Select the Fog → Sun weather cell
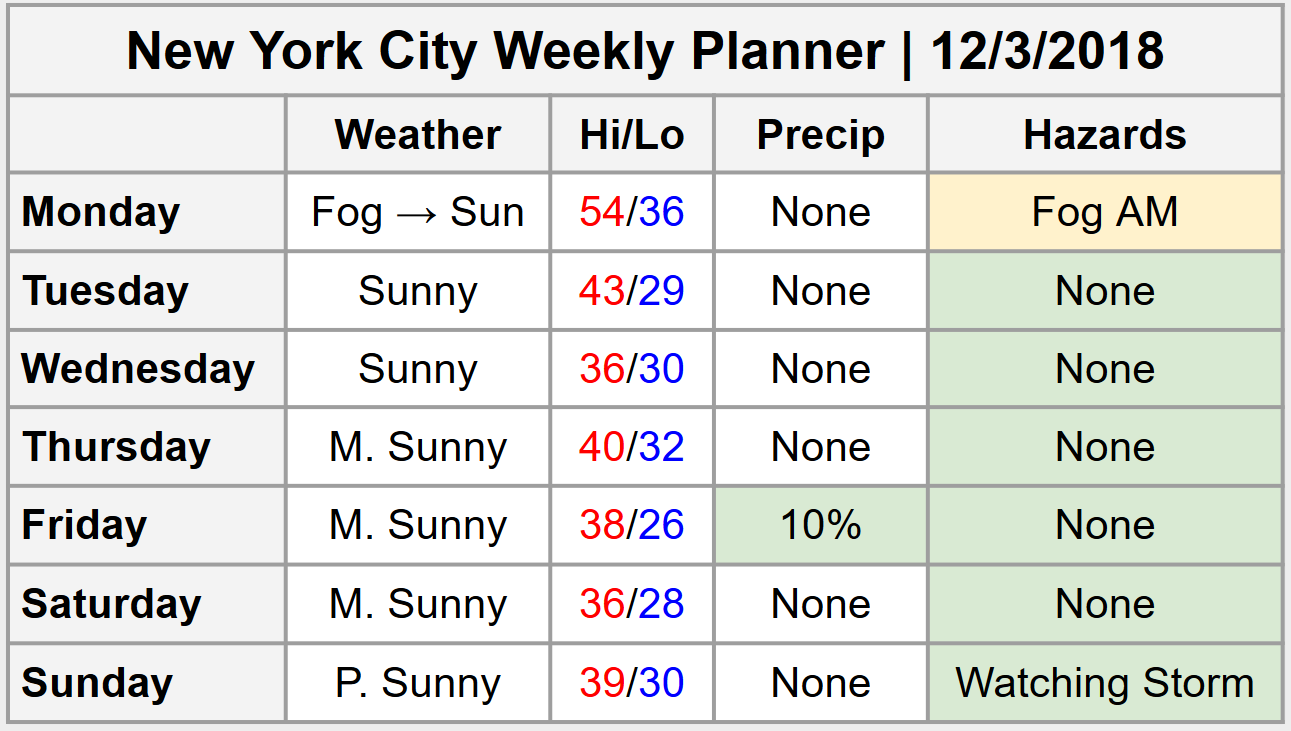This screenshot has height=731, width=1291. (x=418, y=212)
